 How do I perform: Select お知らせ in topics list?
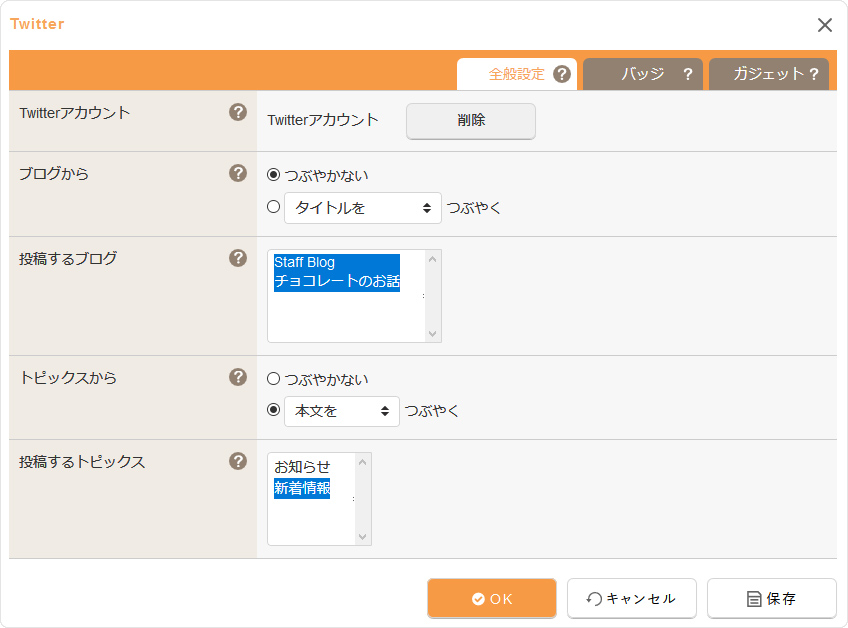pyautogui.click(x=302, y=467)
